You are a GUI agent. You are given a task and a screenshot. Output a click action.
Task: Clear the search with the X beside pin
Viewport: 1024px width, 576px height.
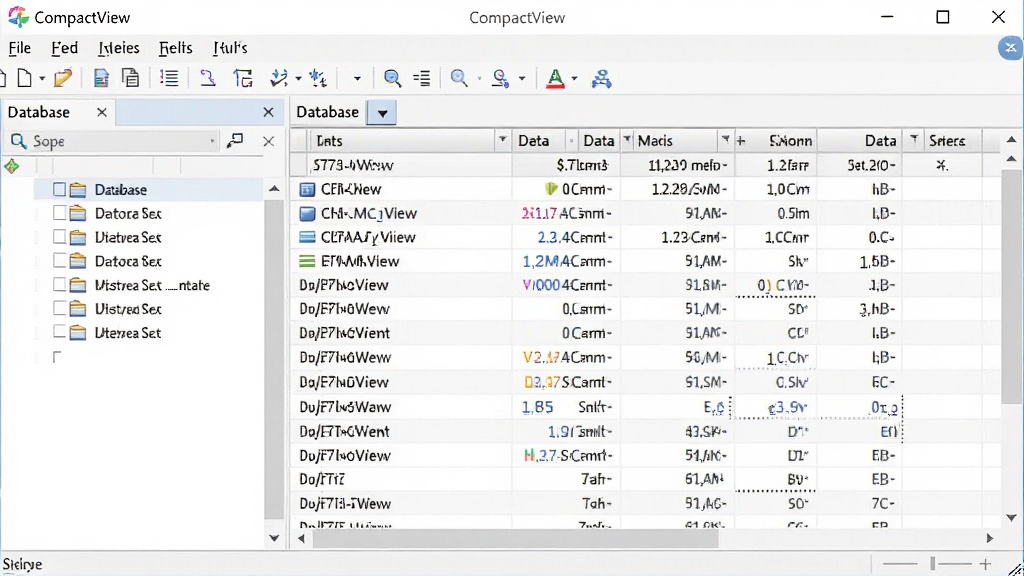pyautogui.click(x=268, y=141)
